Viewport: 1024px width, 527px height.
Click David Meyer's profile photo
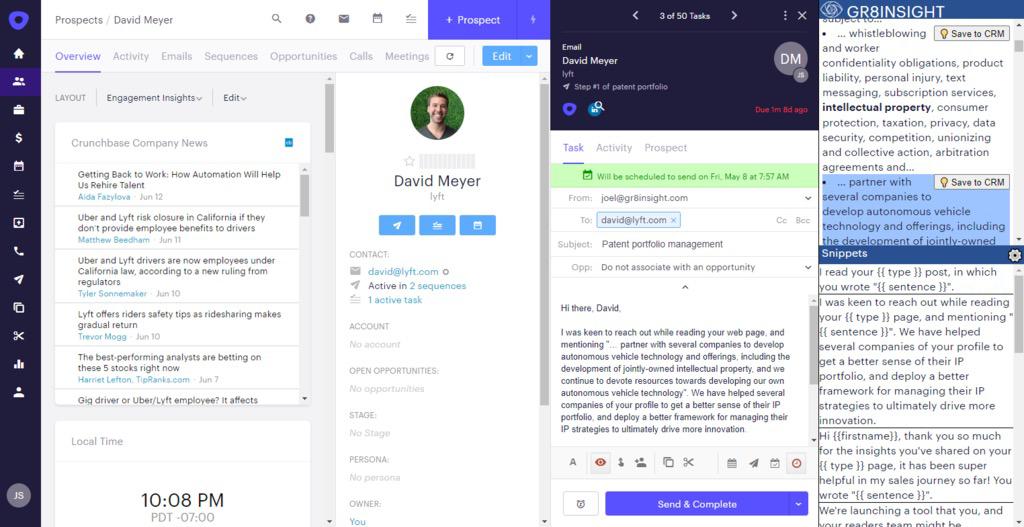437,113
